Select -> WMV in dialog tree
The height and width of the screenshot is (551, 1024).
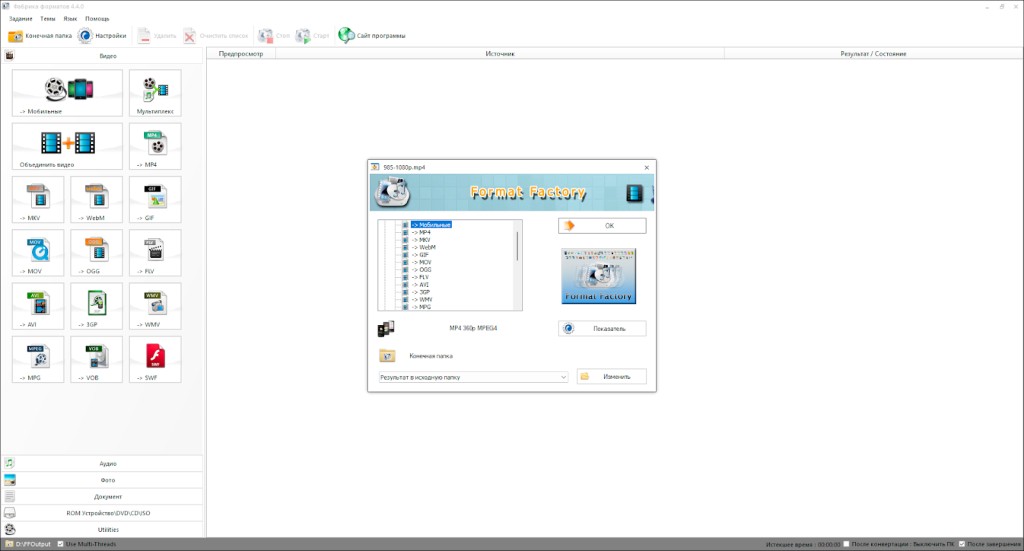point(422,300)
